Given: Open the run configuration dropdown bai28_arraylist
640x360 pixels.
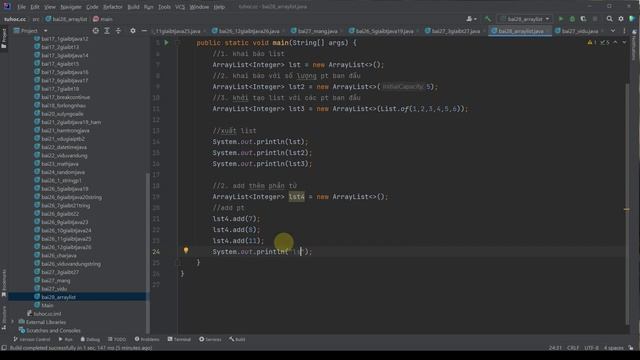Looking at the screenshot, I should pos(524,19).
